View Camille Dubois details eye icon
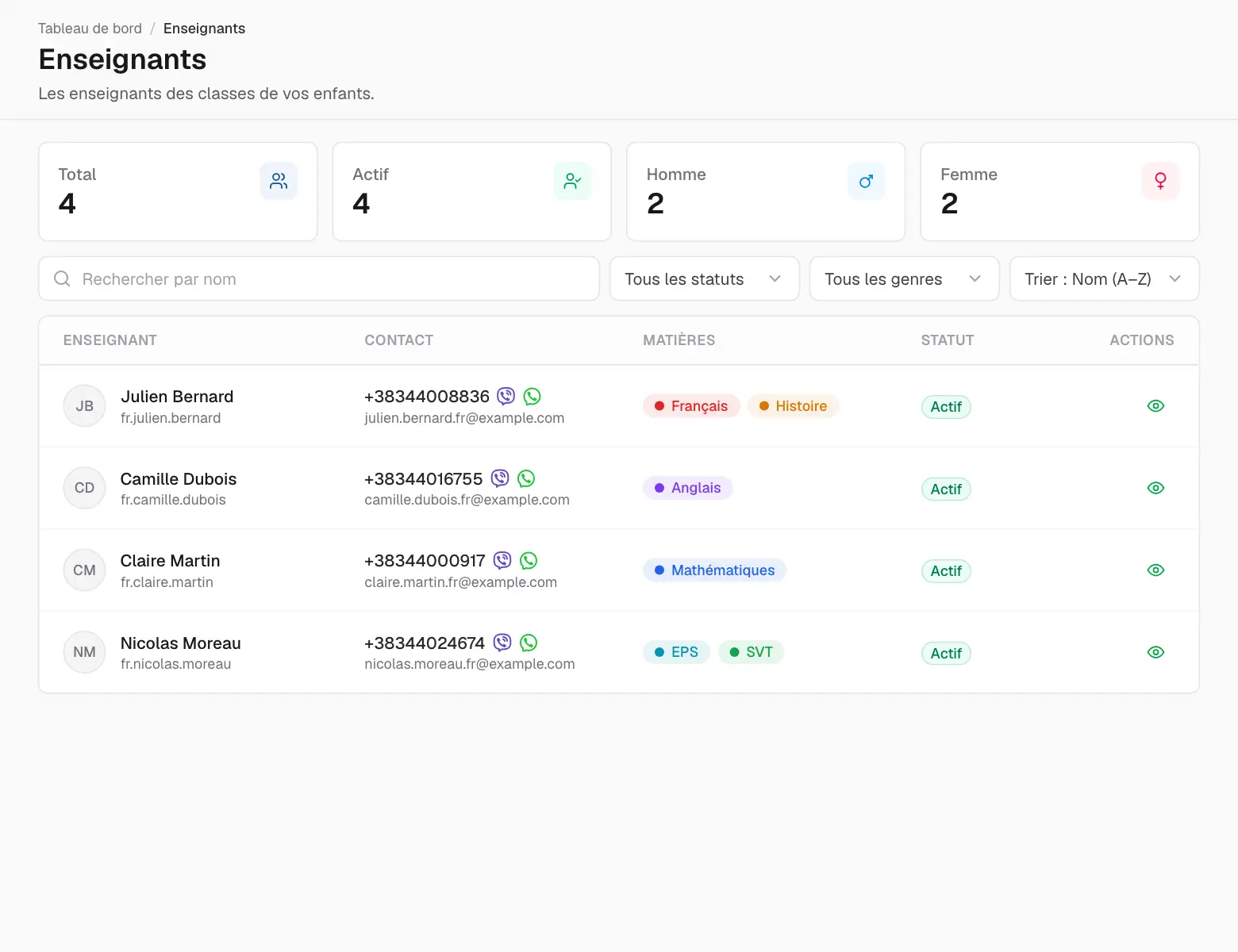 pyautogui.click(x=1156, y=488)
